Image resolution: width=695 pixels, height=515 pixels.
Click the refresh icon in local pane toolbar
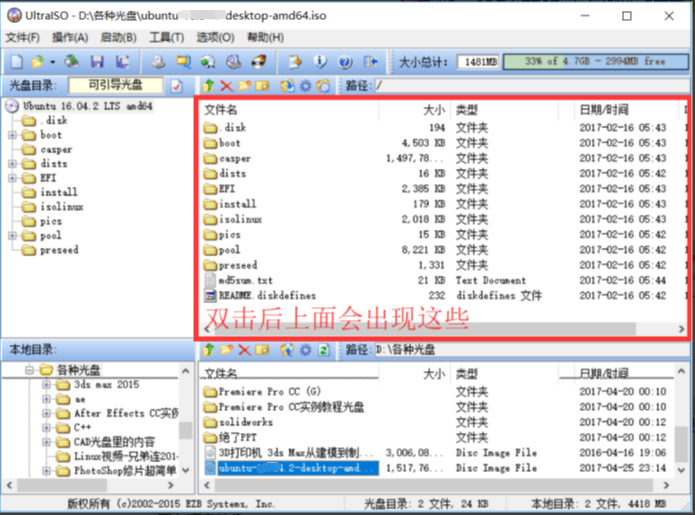point(324,350)
